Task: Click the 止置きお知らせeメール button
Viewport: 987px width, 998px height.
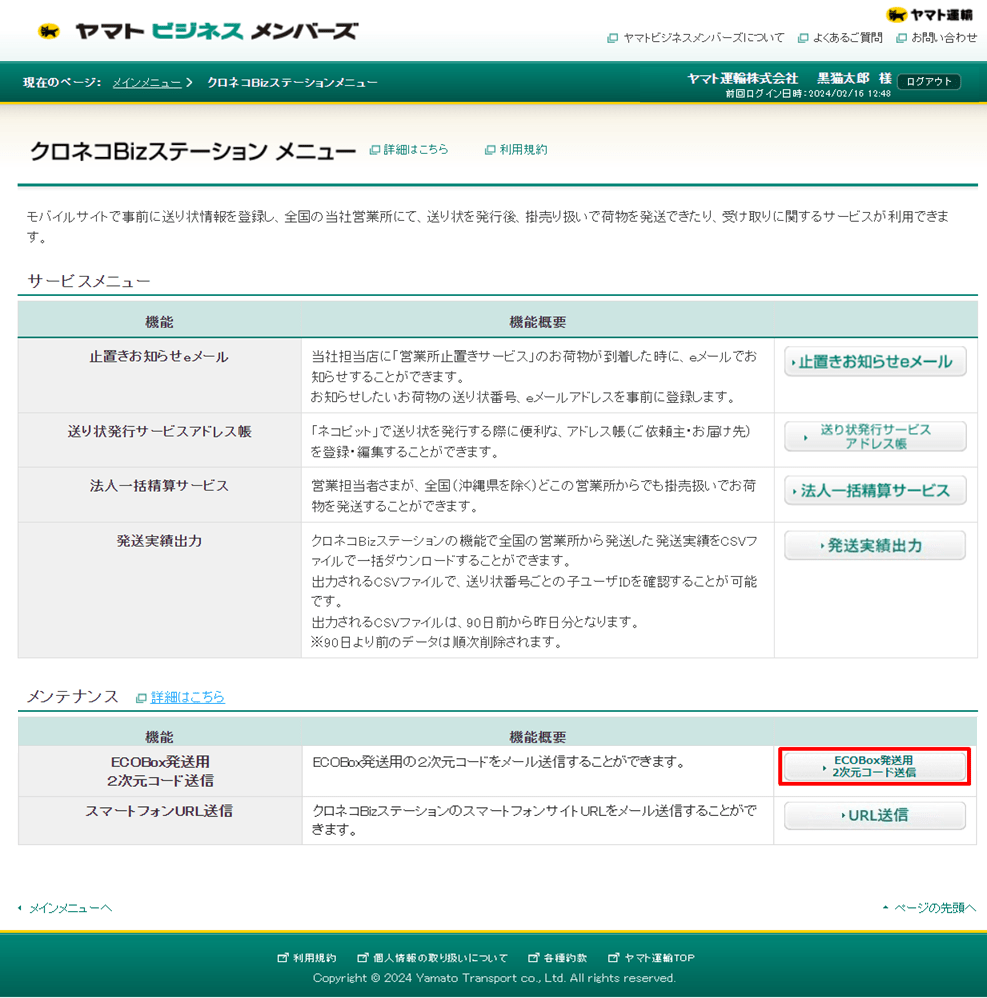Action: point(875,362)
